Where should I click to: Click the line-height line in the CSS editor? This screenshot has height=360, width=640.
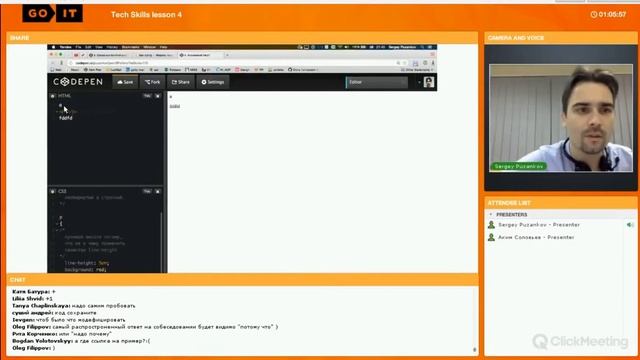(87, 263)
